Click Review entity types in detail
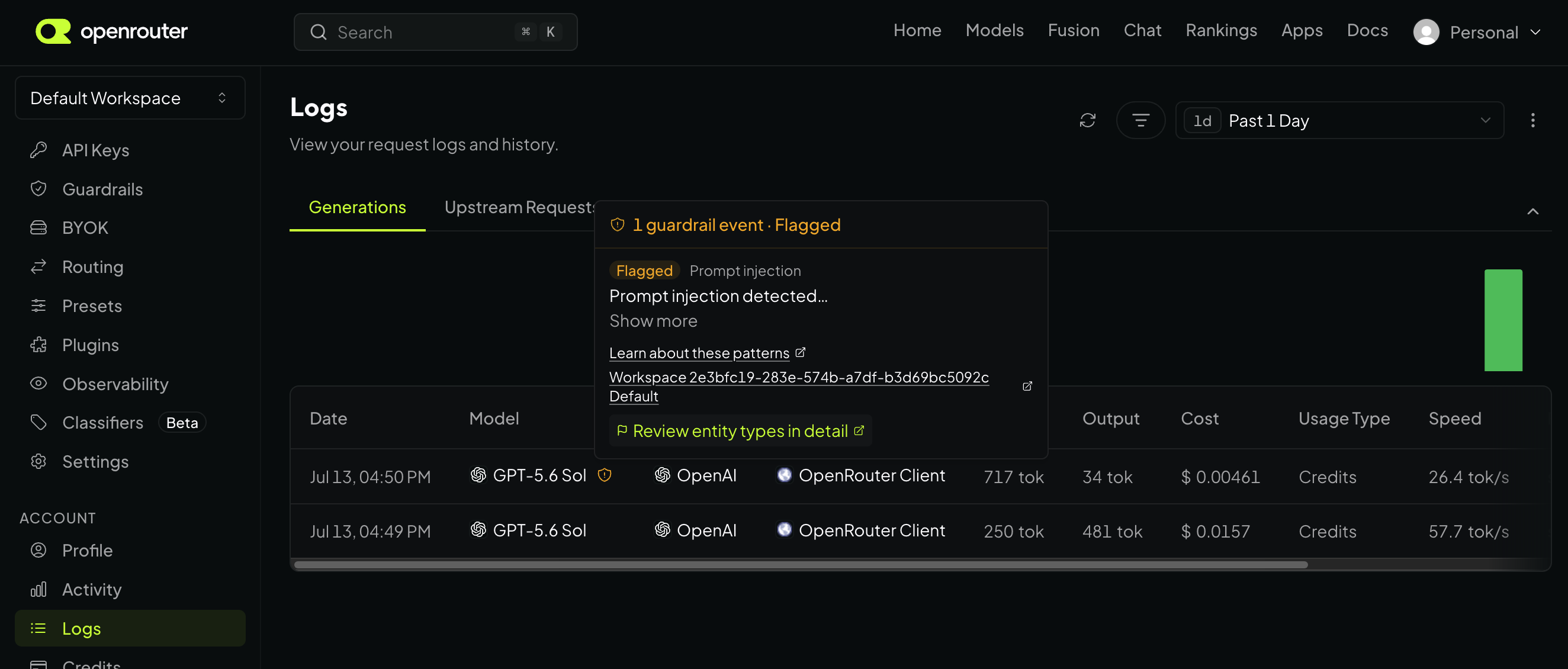Viewport: 1568px width, 669px height. [x=740, y=431]
